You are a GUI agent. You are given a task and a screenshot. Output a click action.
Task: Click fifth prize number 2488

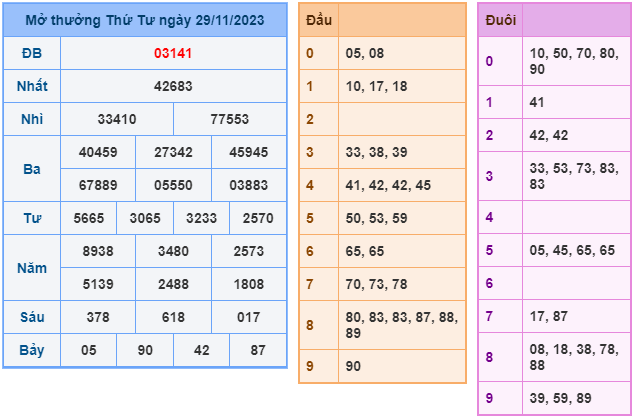click(x=173, y=284)
